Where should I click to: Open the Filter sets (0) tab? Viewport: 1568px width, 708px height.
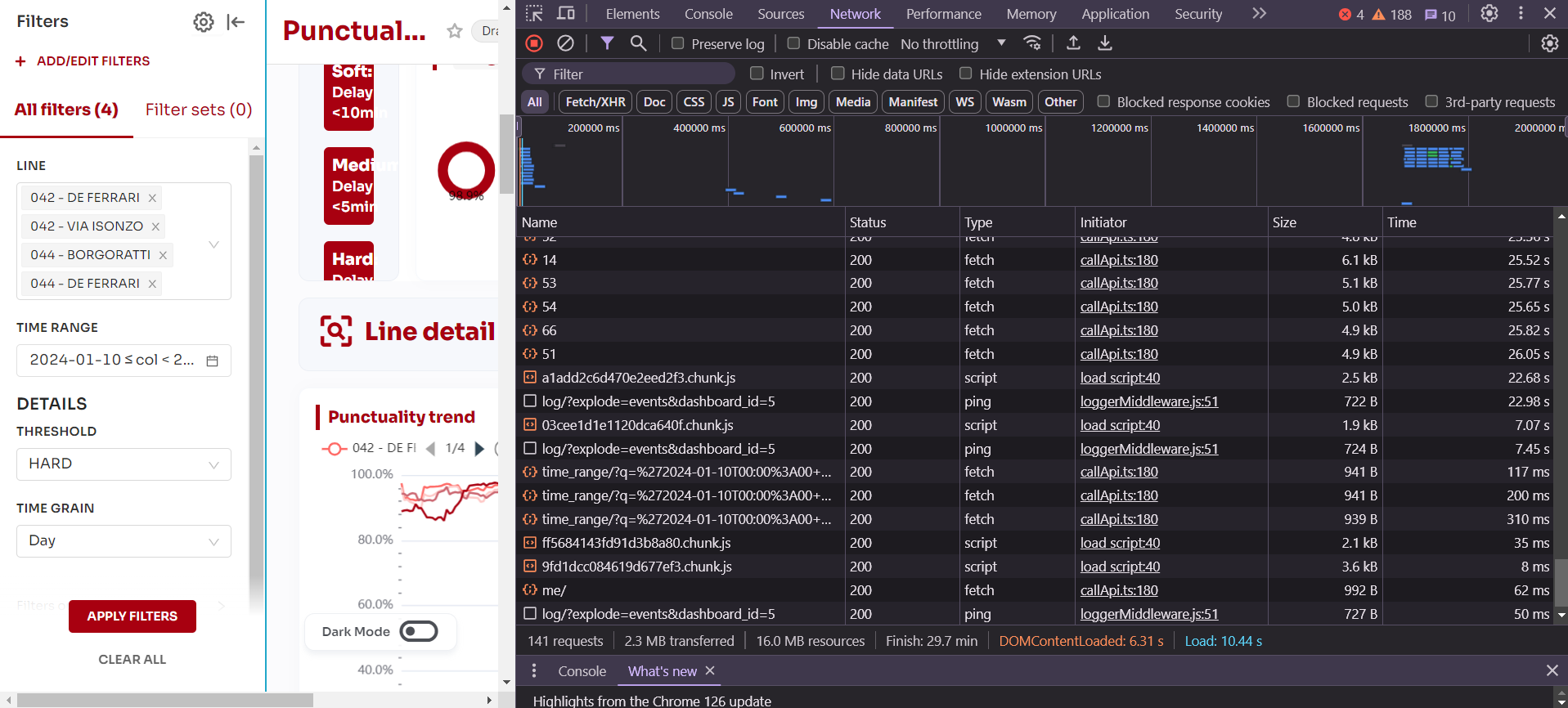coord(199,110)
